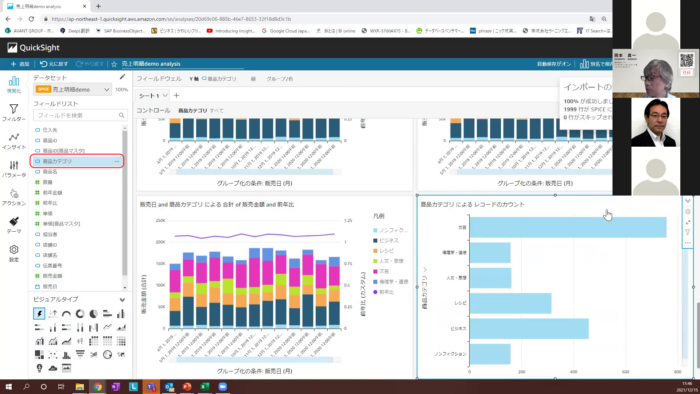Select the AutoGraph lightning visual type
The height and width of the screenshot is (394, 700).
39,314
